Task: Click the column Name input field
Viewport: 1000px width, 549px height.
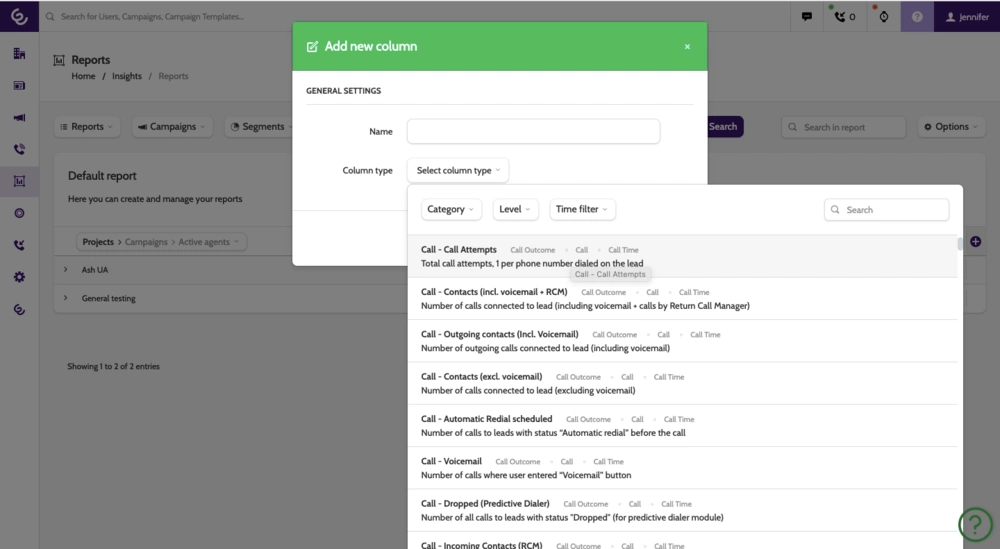Action: [x=533, y=131]
